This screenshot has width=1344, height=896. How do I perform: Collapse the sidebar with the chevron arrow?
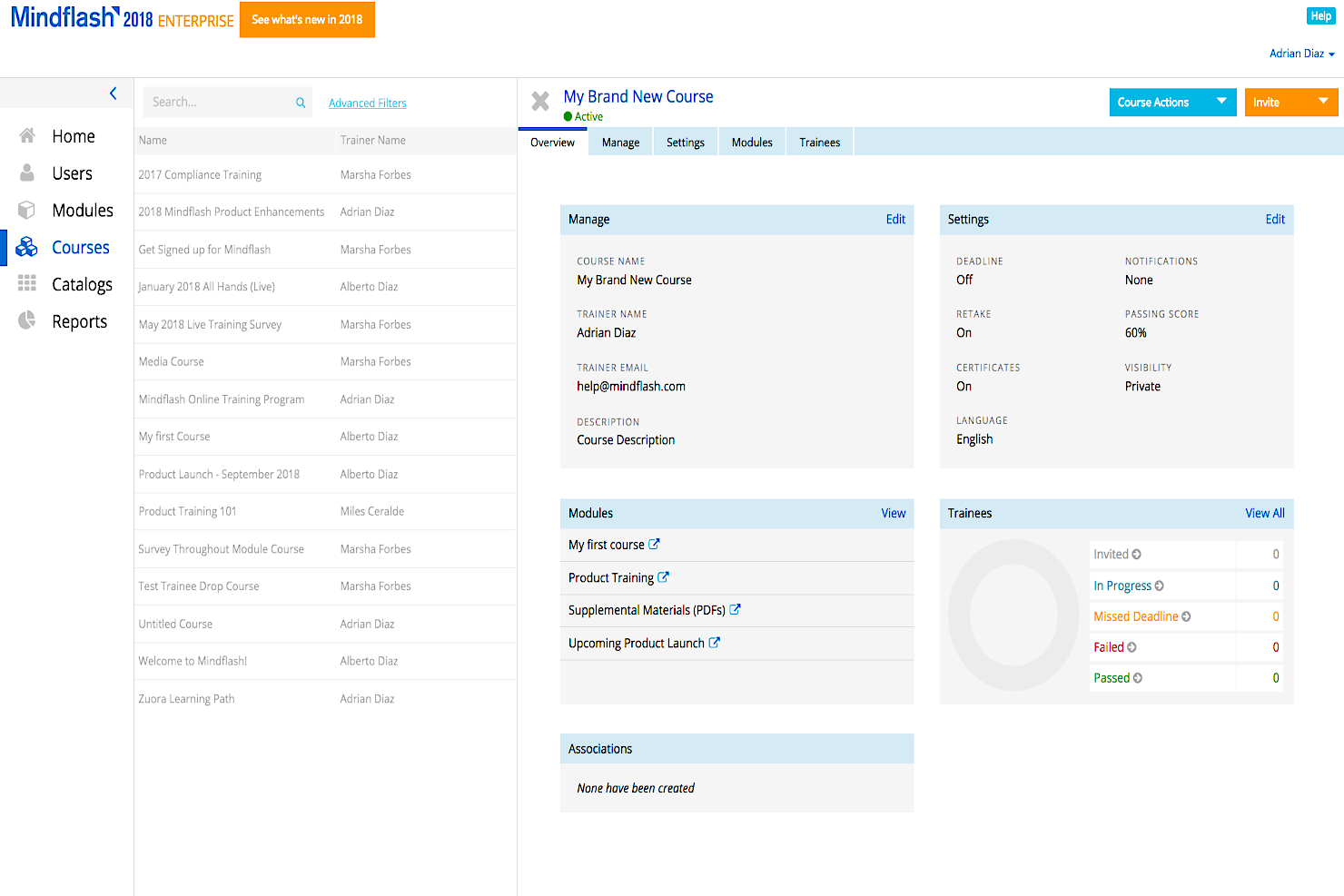pos(114,93)
